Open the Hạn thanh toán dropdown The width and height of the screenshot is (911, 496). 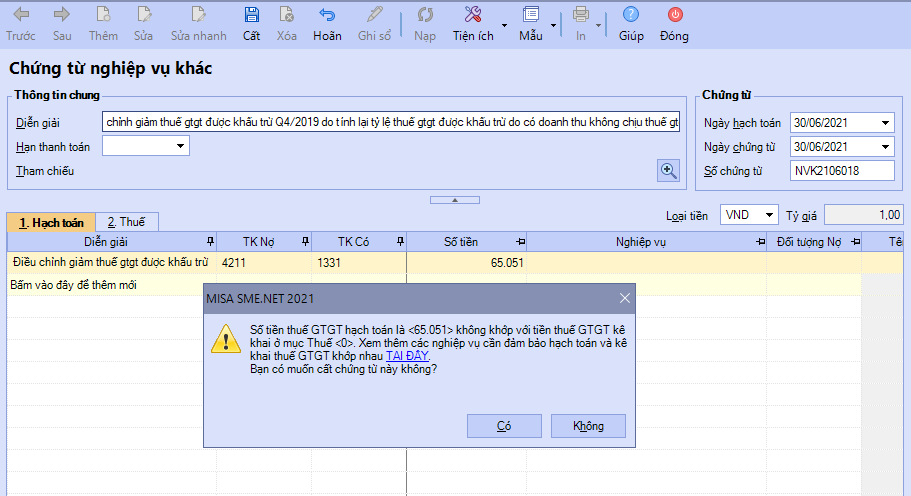click(181, 147)
